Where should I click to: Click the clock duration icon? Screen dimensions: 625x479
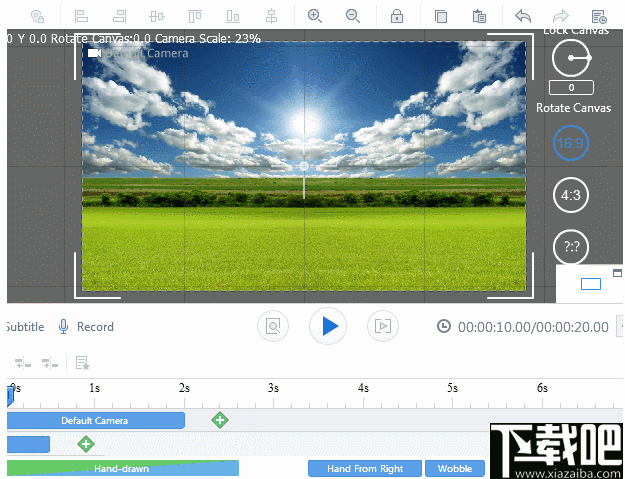[x=444, y=326]
